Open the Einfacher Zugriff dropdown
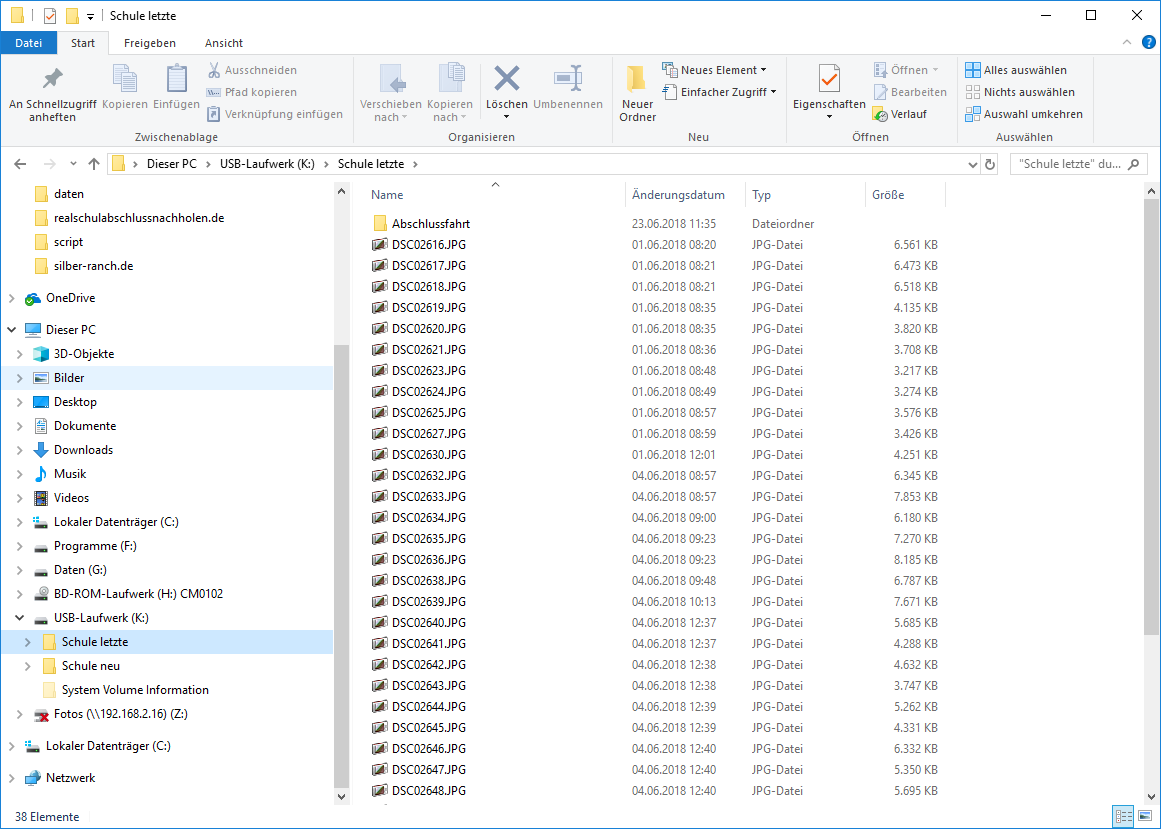Screen dimensions: 1161x829 (720, 92)
